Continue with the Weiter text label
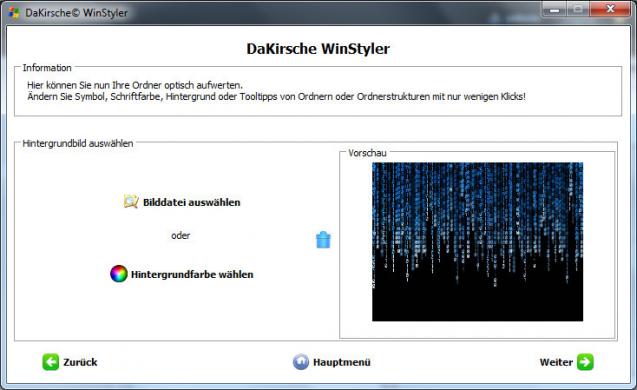 click(x=556, y=362)
